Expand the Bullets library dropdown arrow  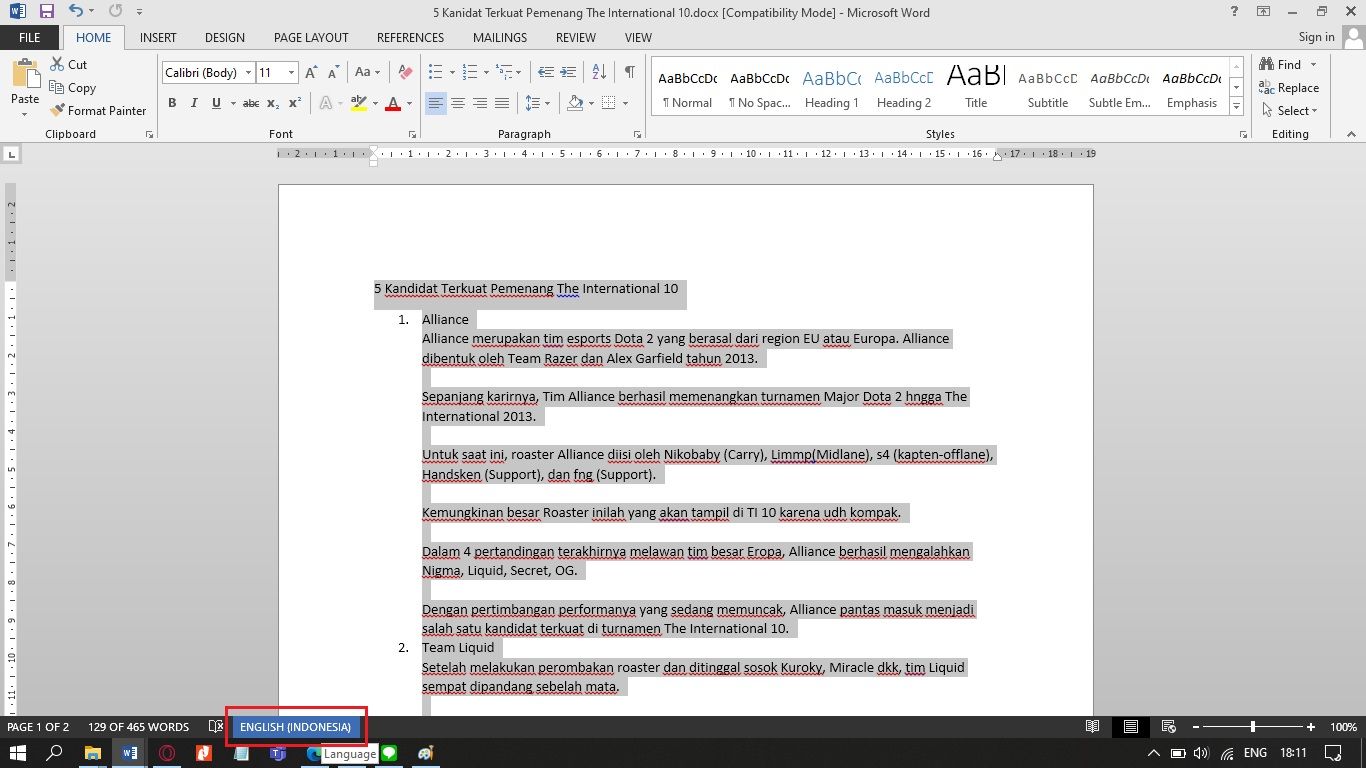coord(452,73)
